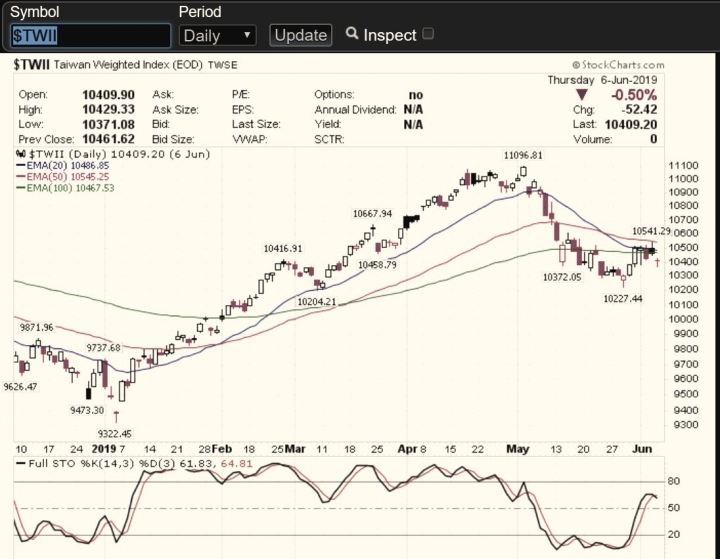Click the Options value no

click(416, 95)
